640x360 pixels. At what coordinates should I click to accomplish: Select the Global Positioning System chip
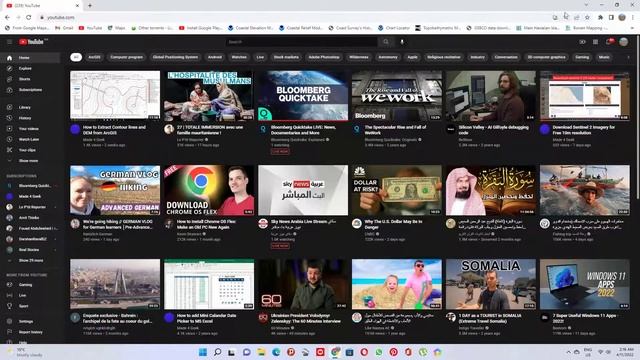pyautogui.click(x=176, y=57)
